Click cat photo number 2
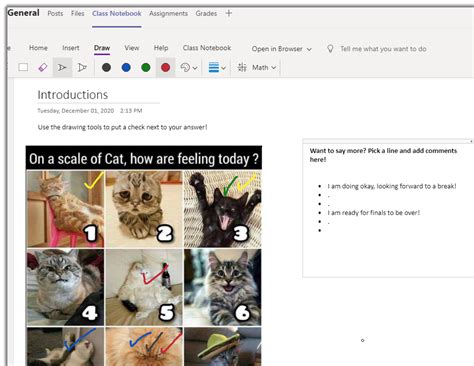474x366 pixels. [144, 209]
